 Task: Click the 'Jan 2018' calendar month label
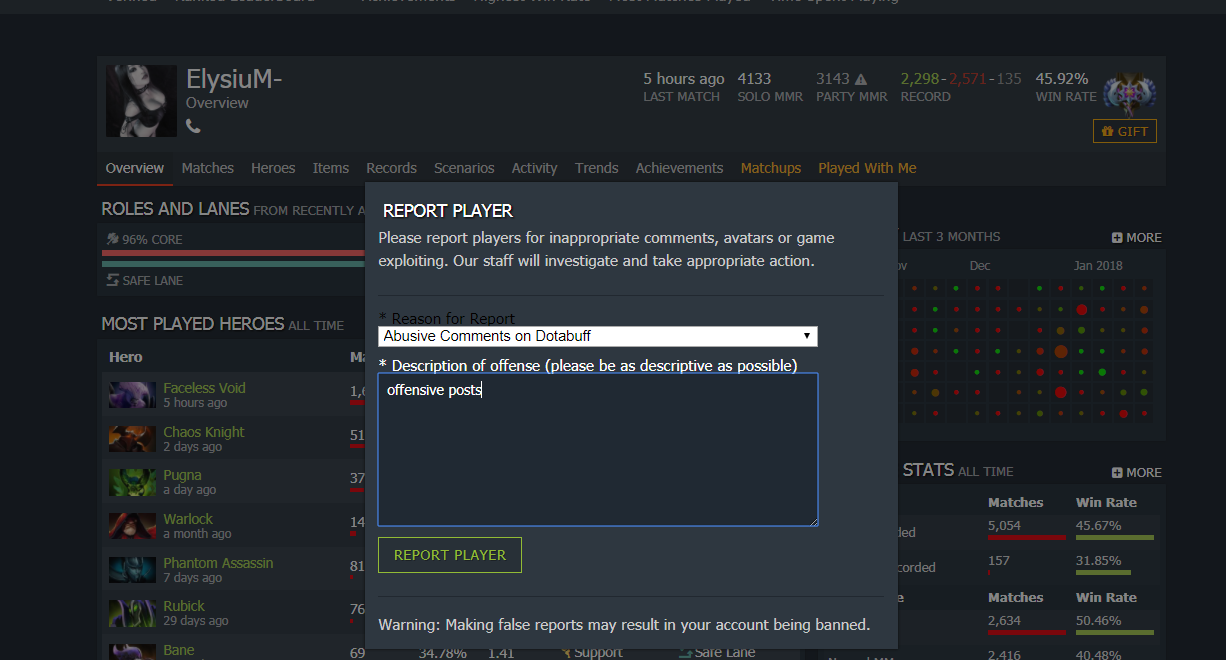[x=1098, y=266]
